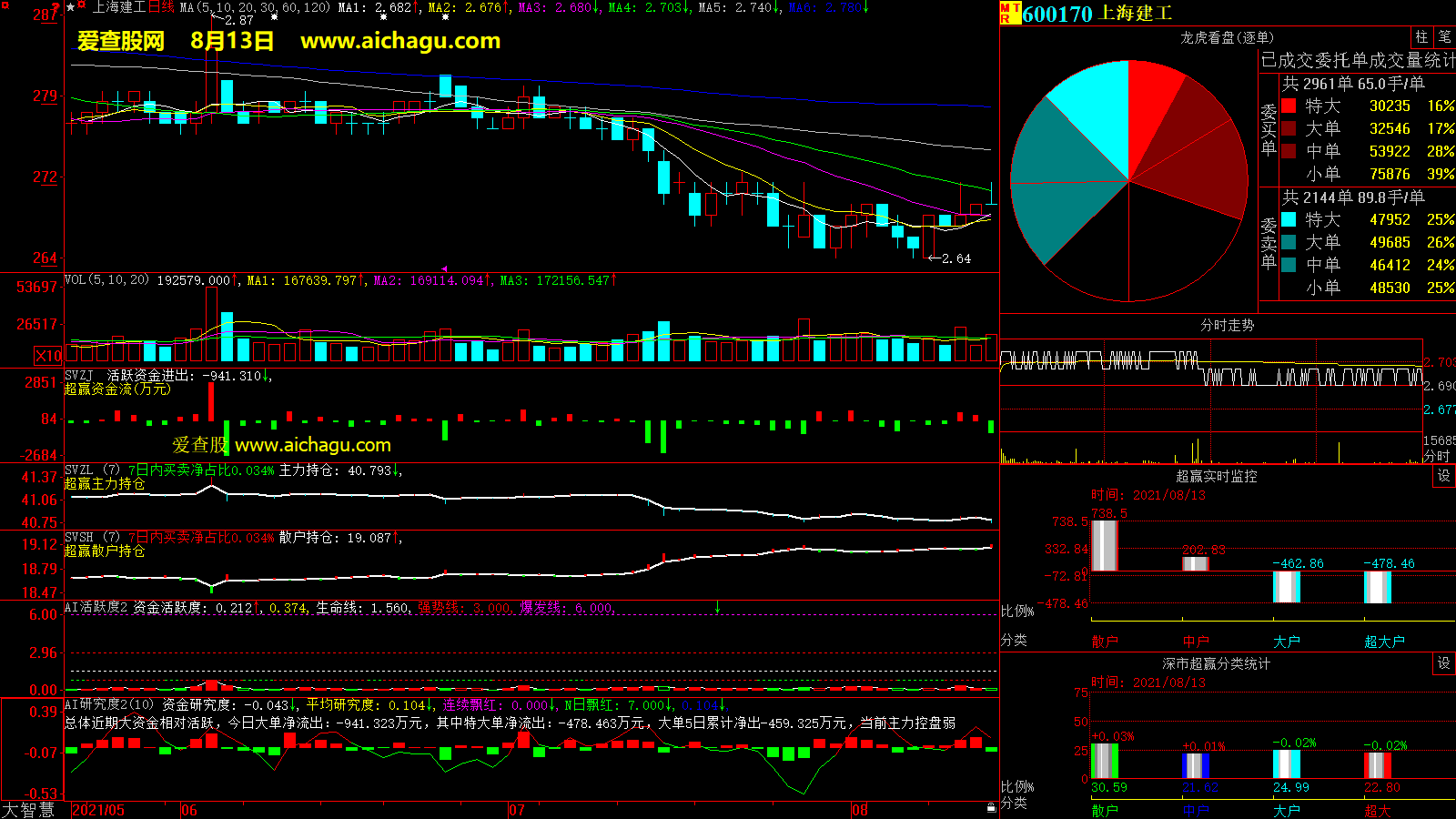Select the 分时走势 panel title
The image size is (1456, 819).
coord(1227,325)
